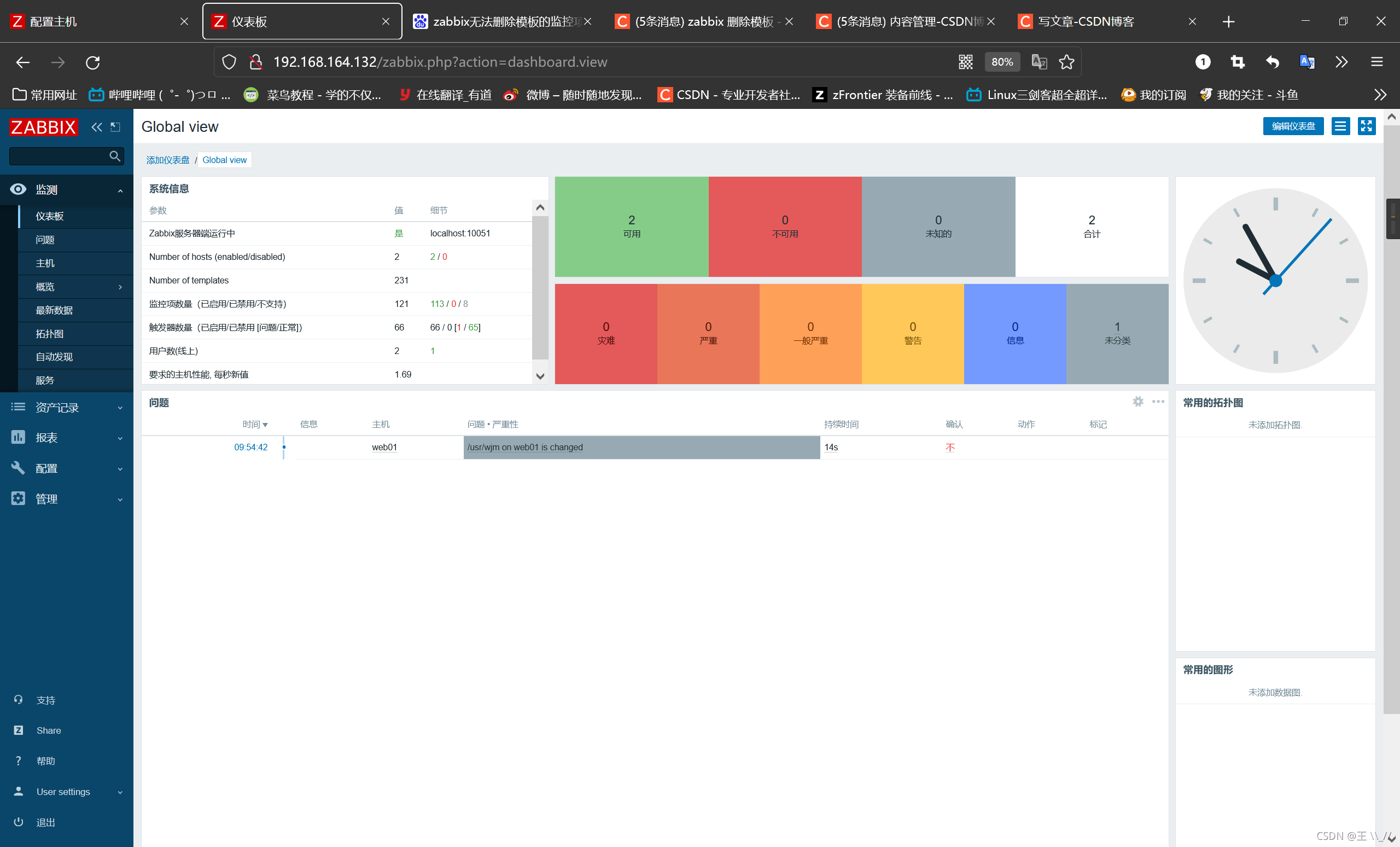Image resolution: width=1400 pixels, height=847 pixels.
Task: Bookmark this page with star icon
Action: (x=1066, y=62)
